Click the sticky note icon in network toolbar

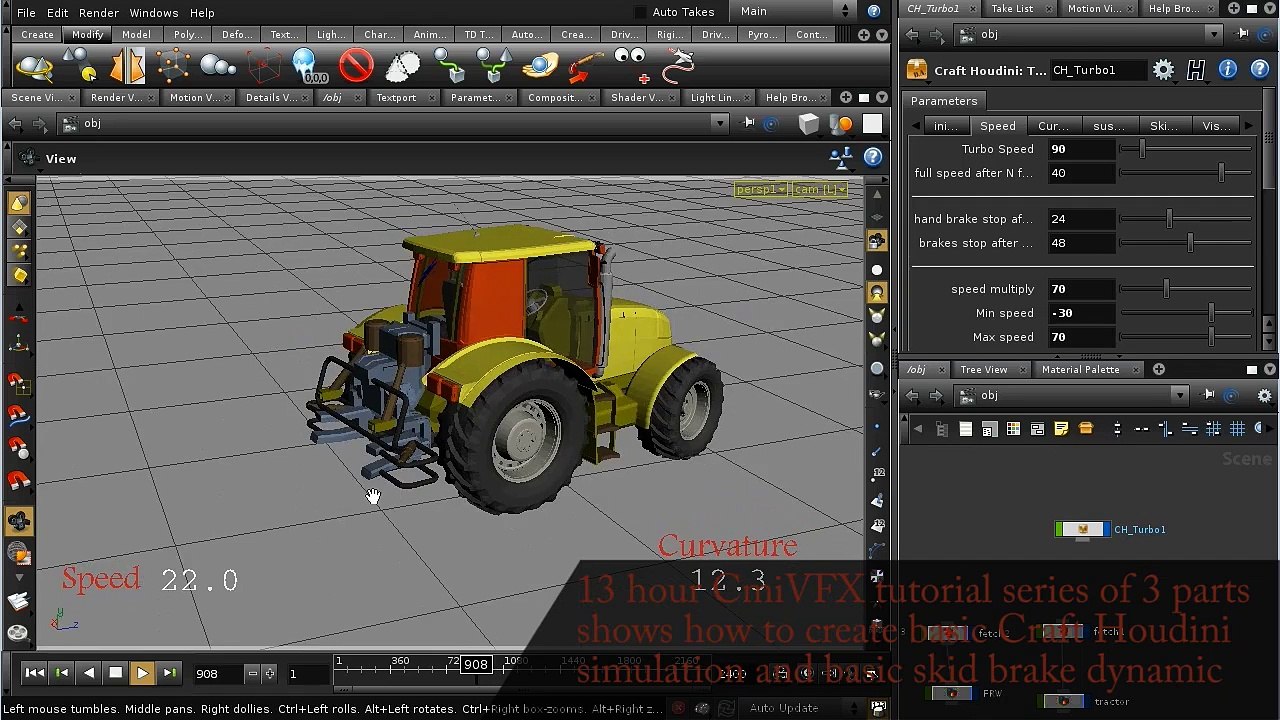[1061, 429]
